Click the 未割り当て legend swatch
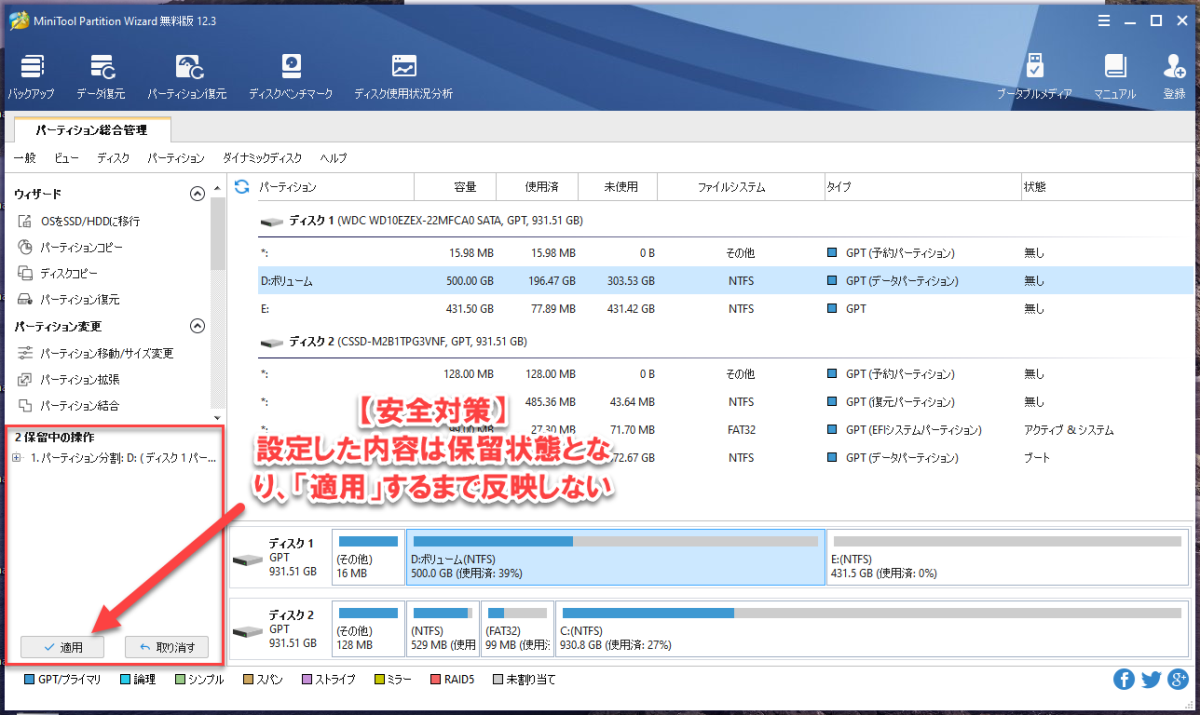This screenshot has height=715, width=1200. coord(497,680)
